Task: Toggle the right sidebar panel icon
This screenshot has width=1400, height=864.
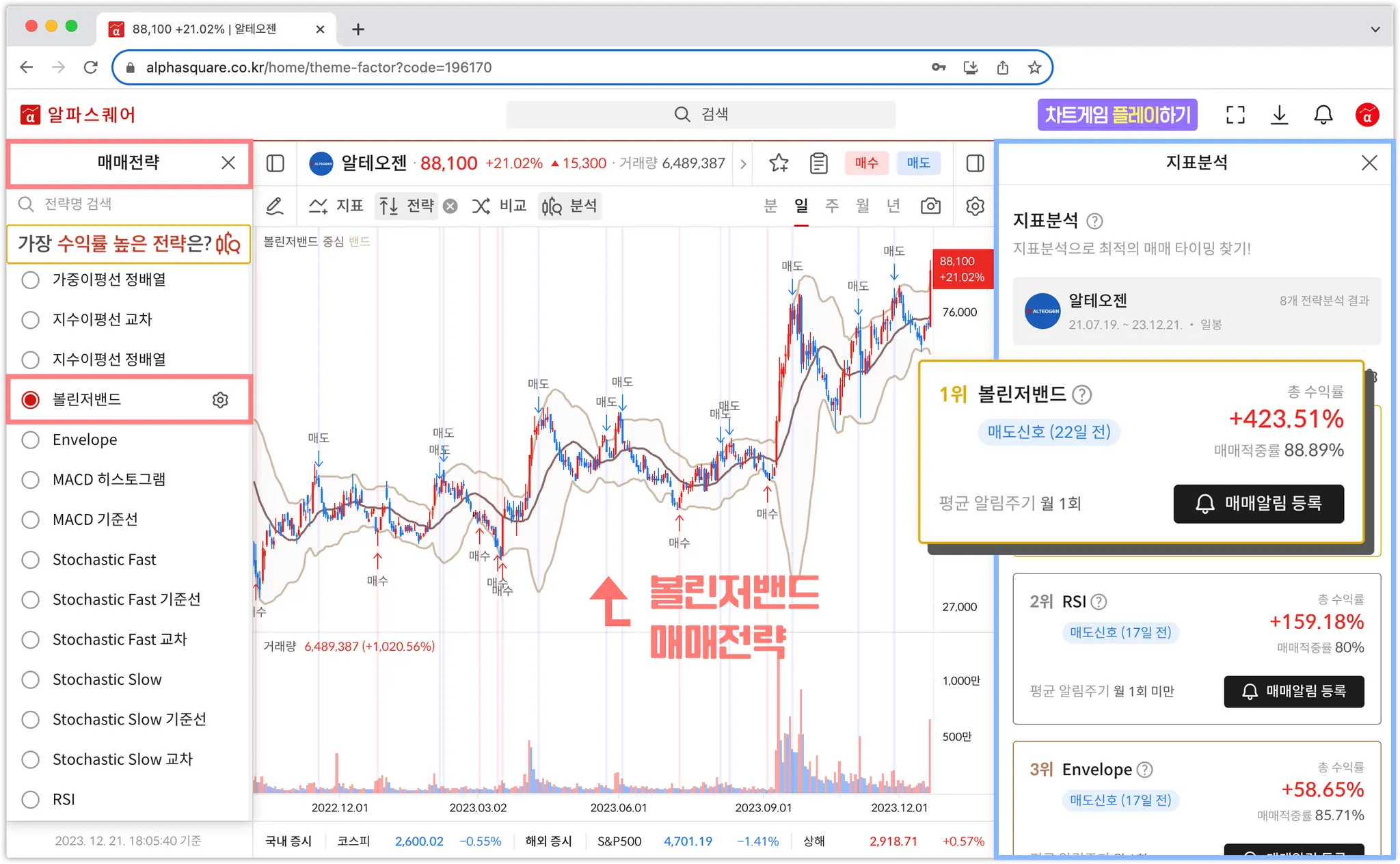Action: (975, 163)
